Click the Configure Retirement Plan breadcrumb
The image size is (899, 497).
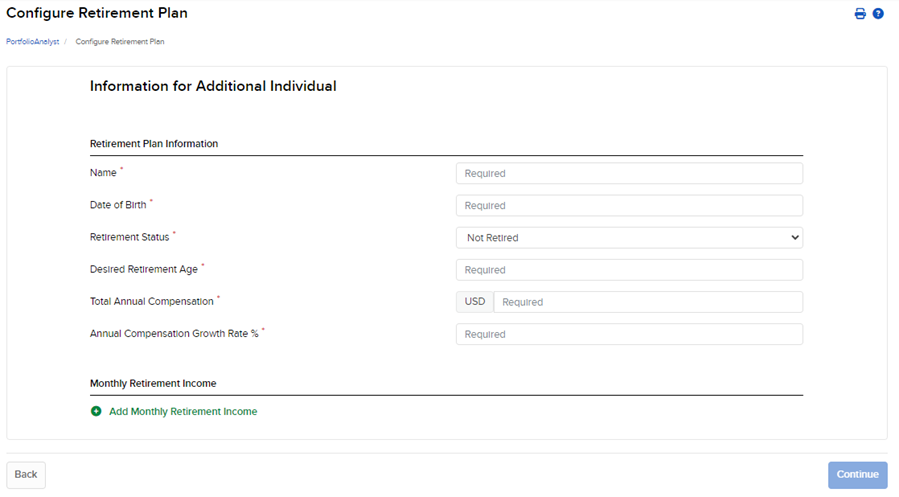(x=120, y=42)
